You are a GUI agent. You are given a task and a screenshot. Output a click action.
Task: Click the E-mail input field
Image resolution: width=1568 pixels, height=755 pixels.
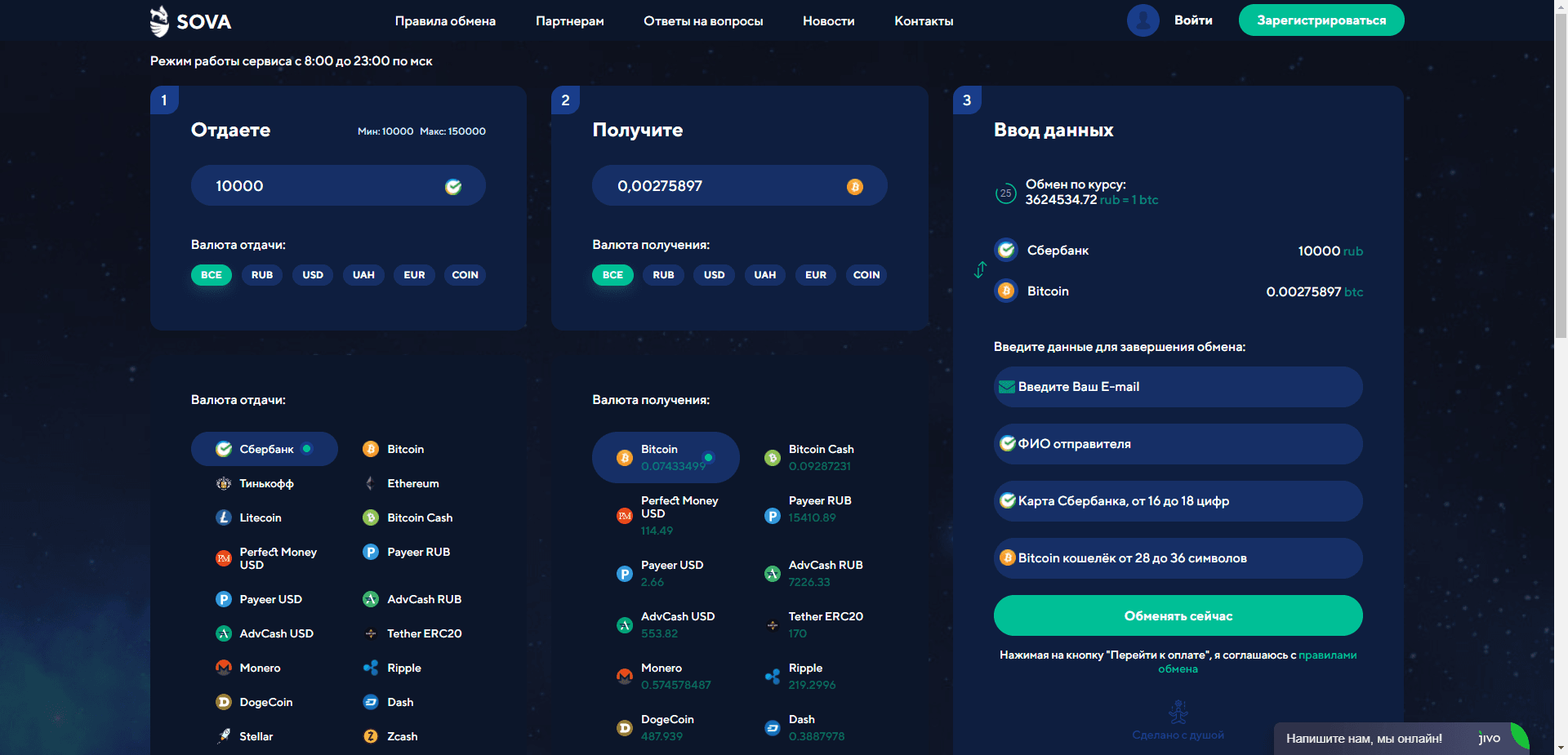(1178, 387)
